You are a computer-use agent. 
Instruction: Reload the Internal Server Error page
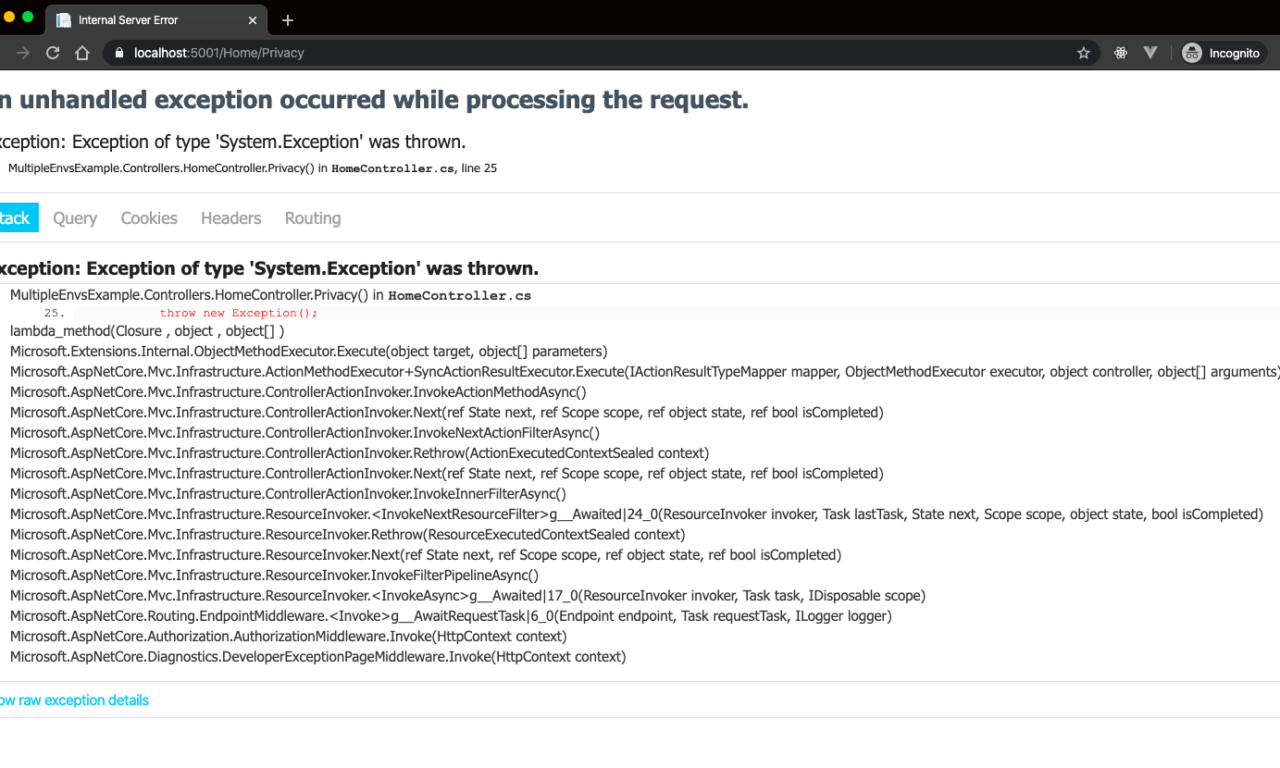point(53,53)
